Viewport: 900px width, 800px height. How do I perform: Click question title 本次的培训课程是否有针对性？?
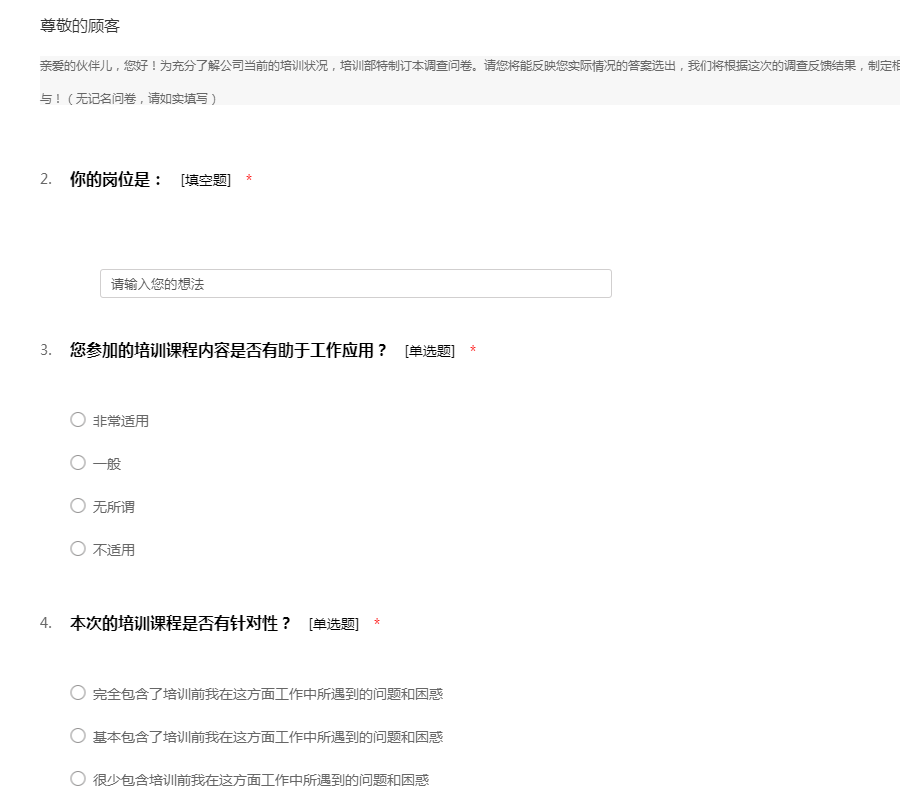pos(181,623)
